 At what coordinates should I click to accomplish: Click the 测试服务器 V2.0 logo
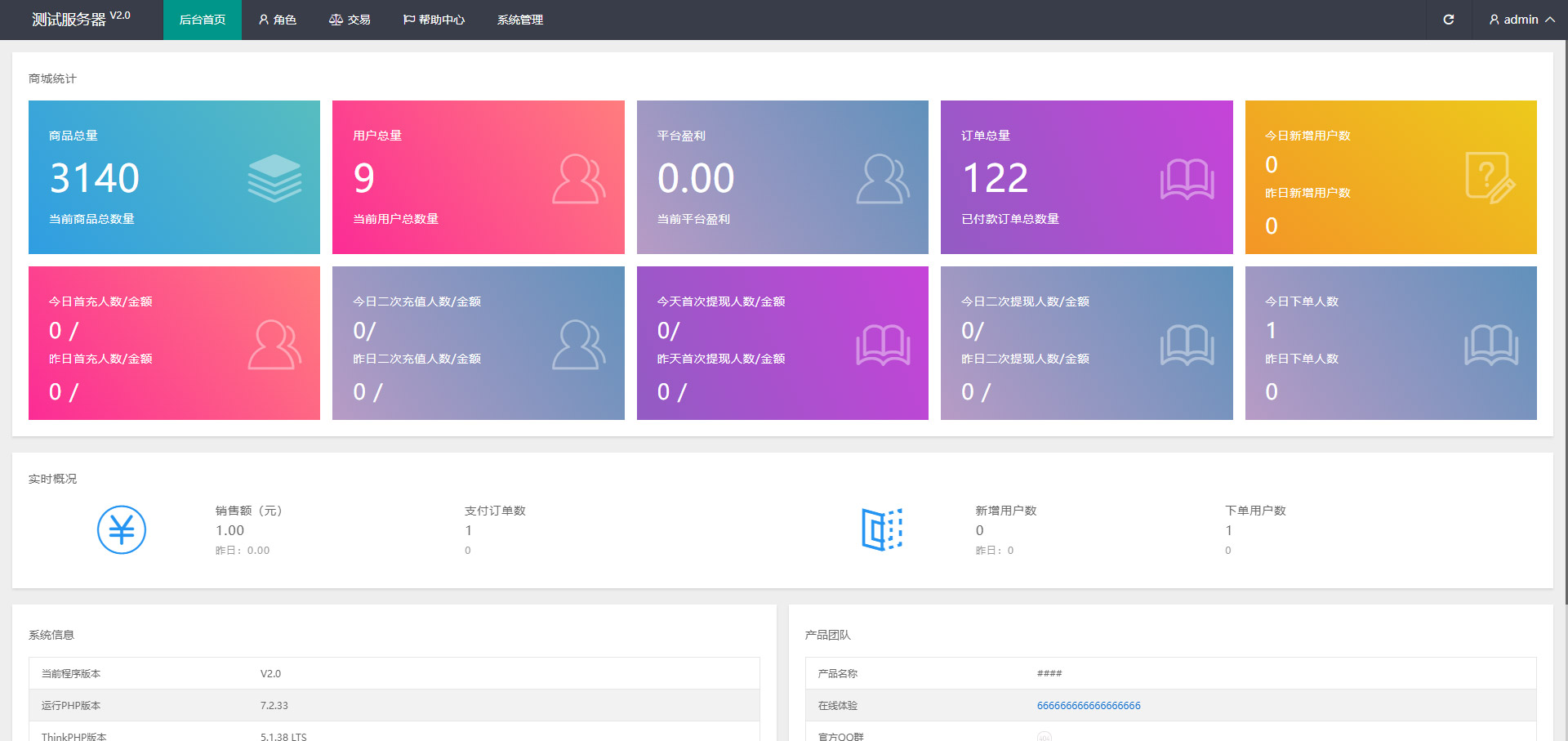click(81, 19)
